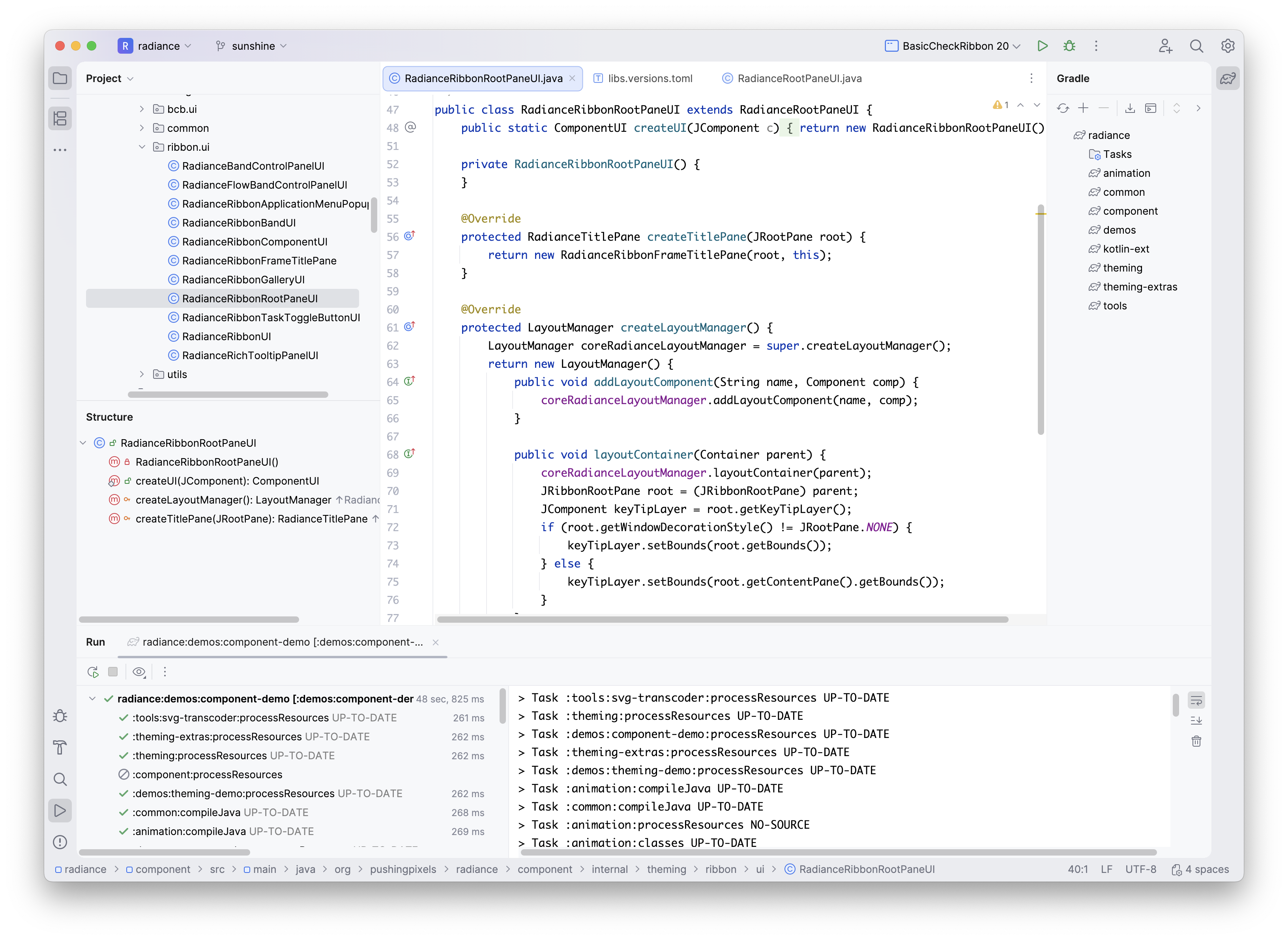Open the Gradle tool window elephant icon
Image resolution: width=1288 pixels, height=940 pixels.
click(1228, 78)
